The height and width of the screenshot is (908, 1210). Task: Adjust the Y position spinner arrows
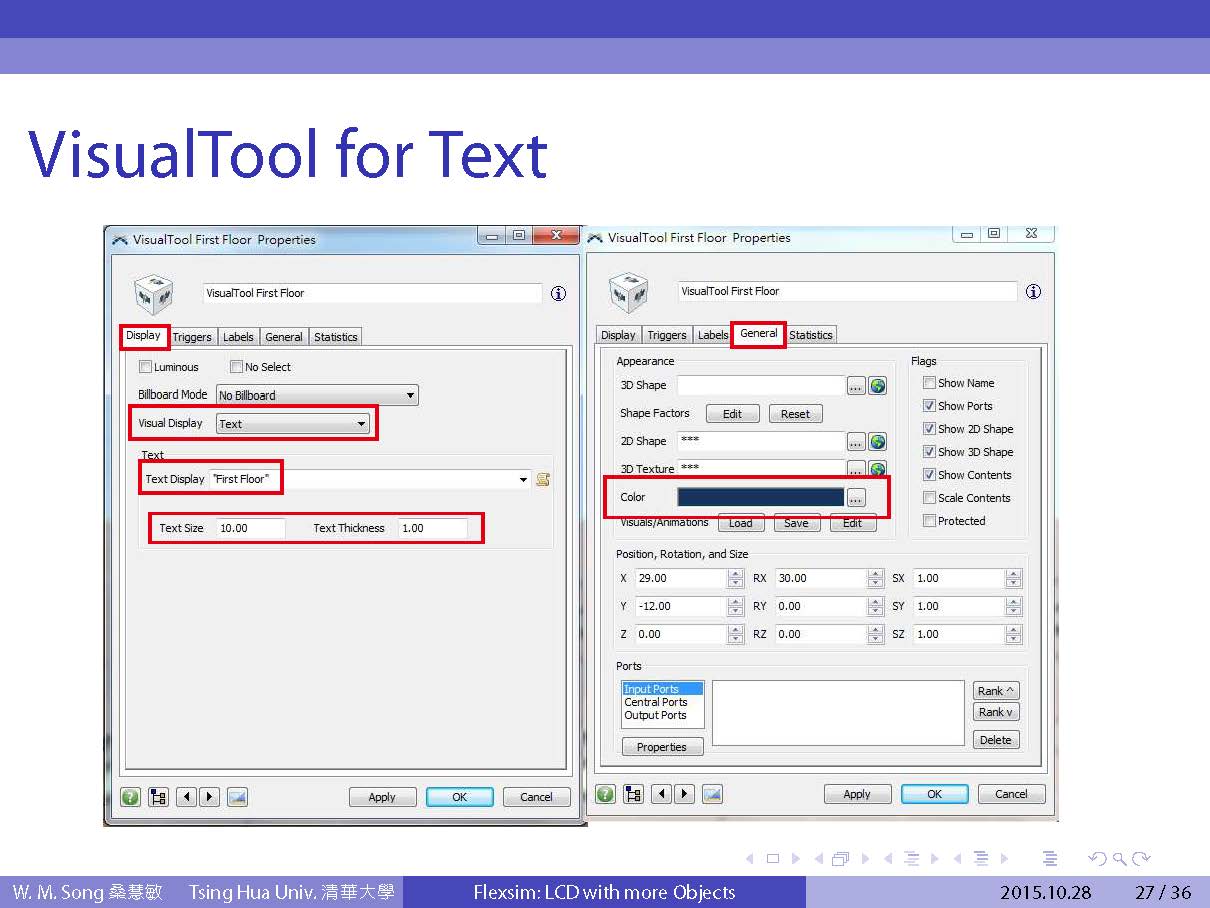(736, 606)
